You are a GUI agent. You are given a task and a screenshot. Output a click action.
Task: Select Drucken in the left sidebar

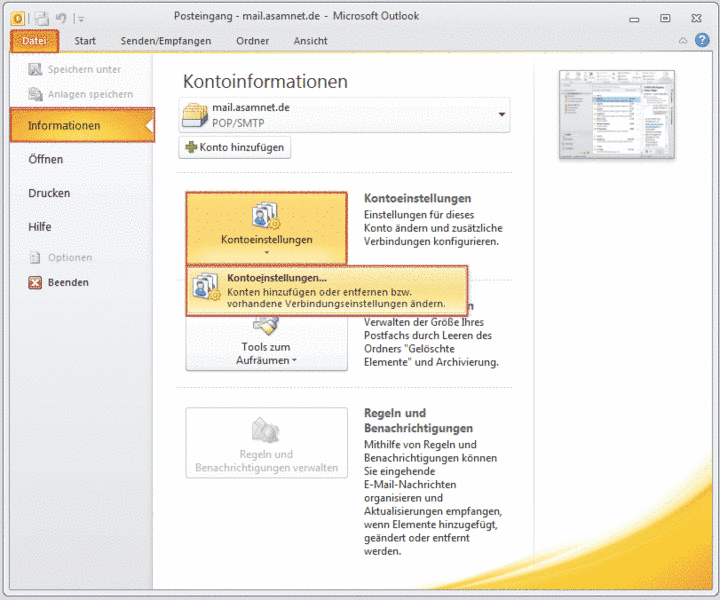49,193
